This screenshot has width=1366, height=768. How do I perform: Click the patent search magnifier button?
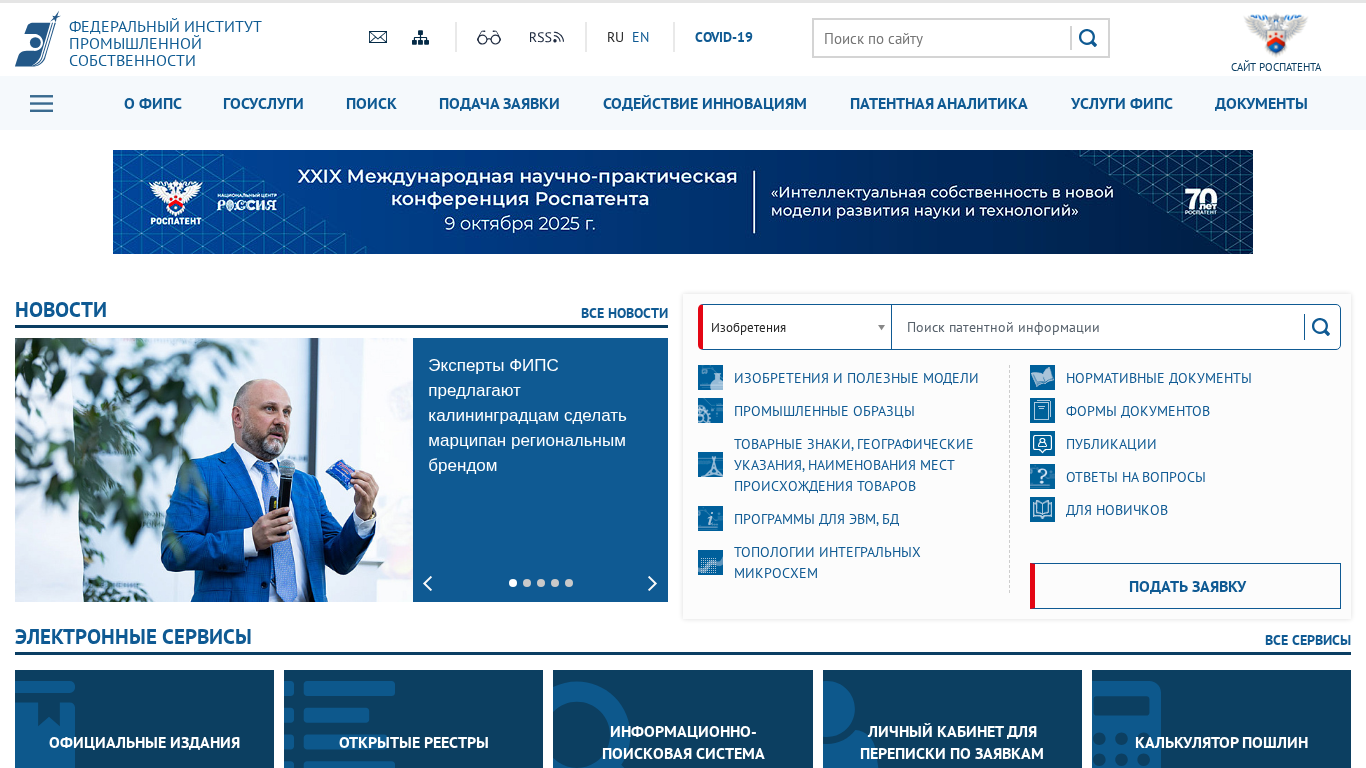click(x=1321, y=327)
